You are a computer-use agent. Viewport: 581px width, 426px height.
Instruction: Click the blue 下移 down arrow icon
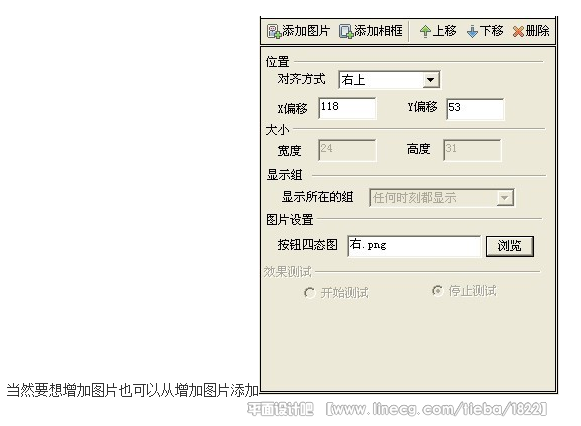(472, 31)
